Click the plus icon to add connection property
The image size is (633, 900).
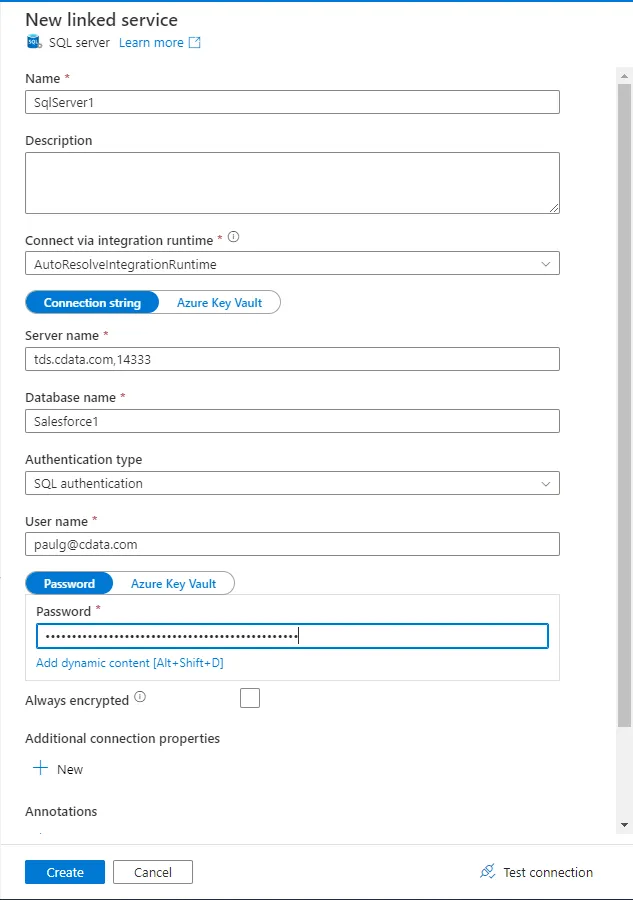point(38,768)
